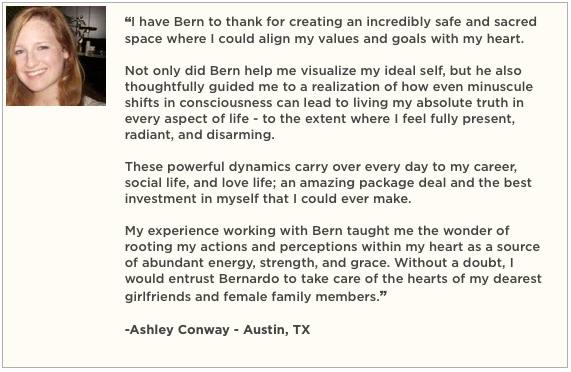Click the closing quotation mark after 'members.'
The height and width of the screenshot is (372, 571).
pos(383,293)
